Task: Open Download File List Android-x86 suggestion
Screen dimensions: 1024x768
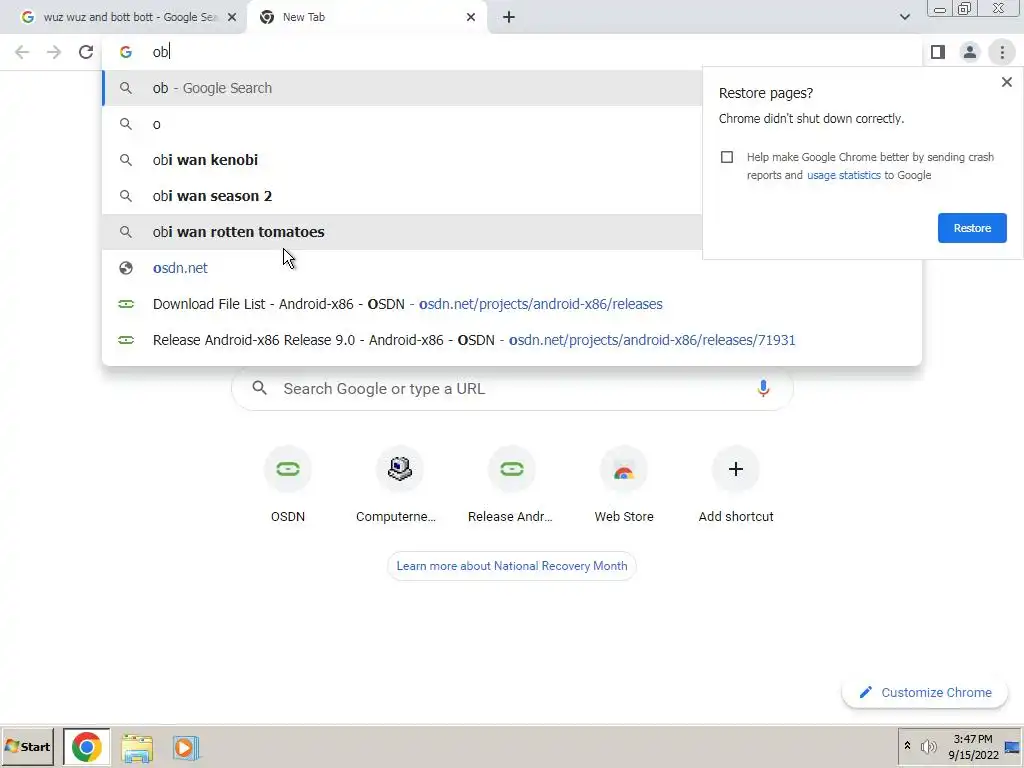Action: pos(512,304)
